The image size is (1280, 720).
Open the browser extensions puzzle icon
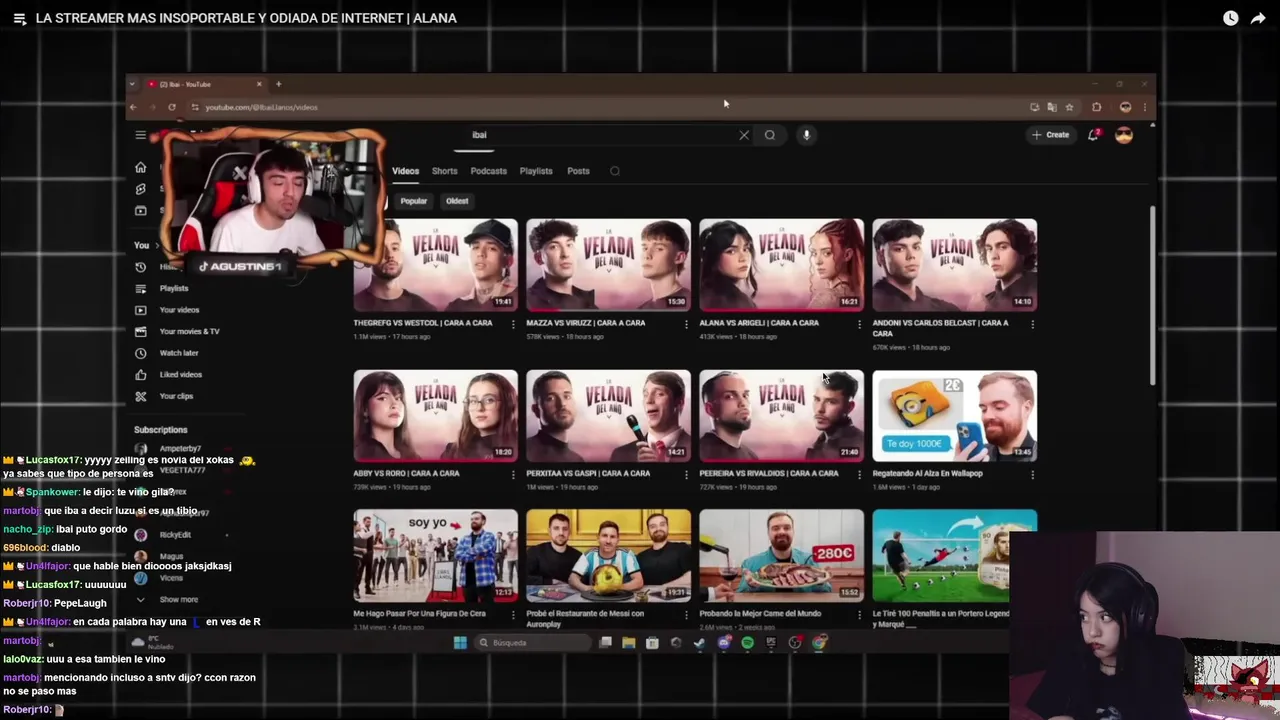point(1096,107)
